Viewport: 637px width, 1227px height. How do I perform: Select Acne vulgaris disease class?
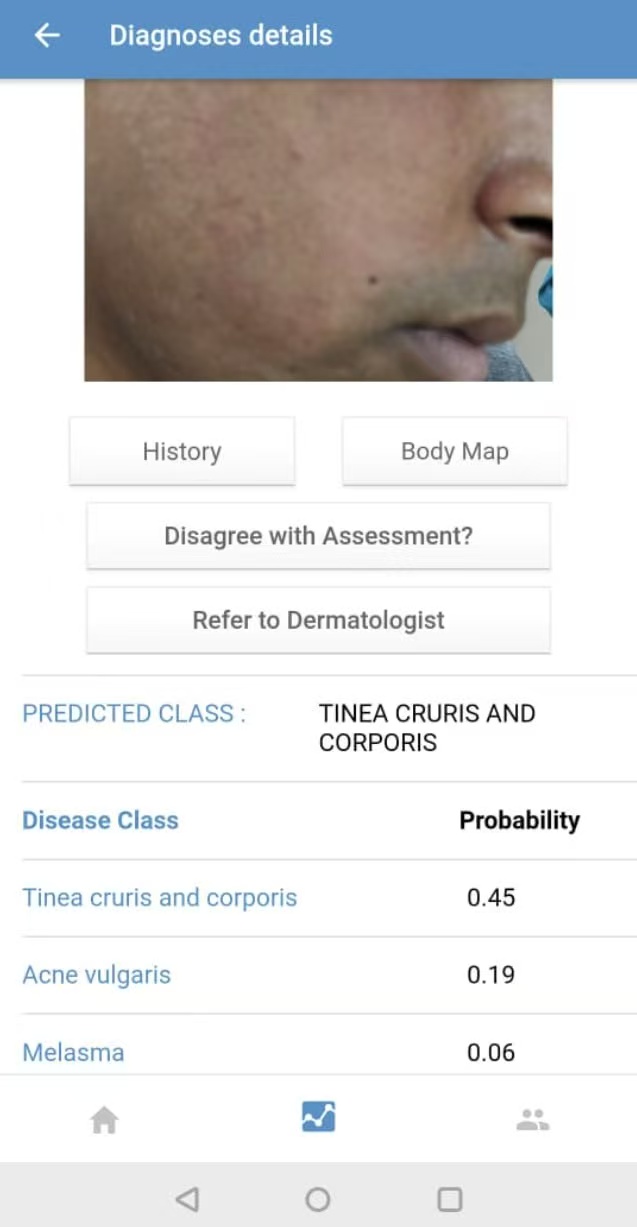[97, 975]
